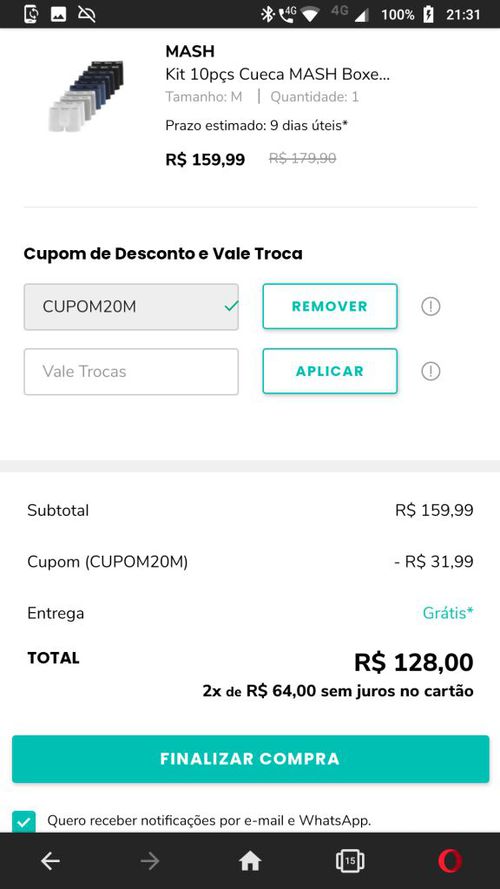Image resolution: width=500 pixels, height=889 pixels.
Task: Tap info icon beside APLICAR button
Action: [431, 371]
